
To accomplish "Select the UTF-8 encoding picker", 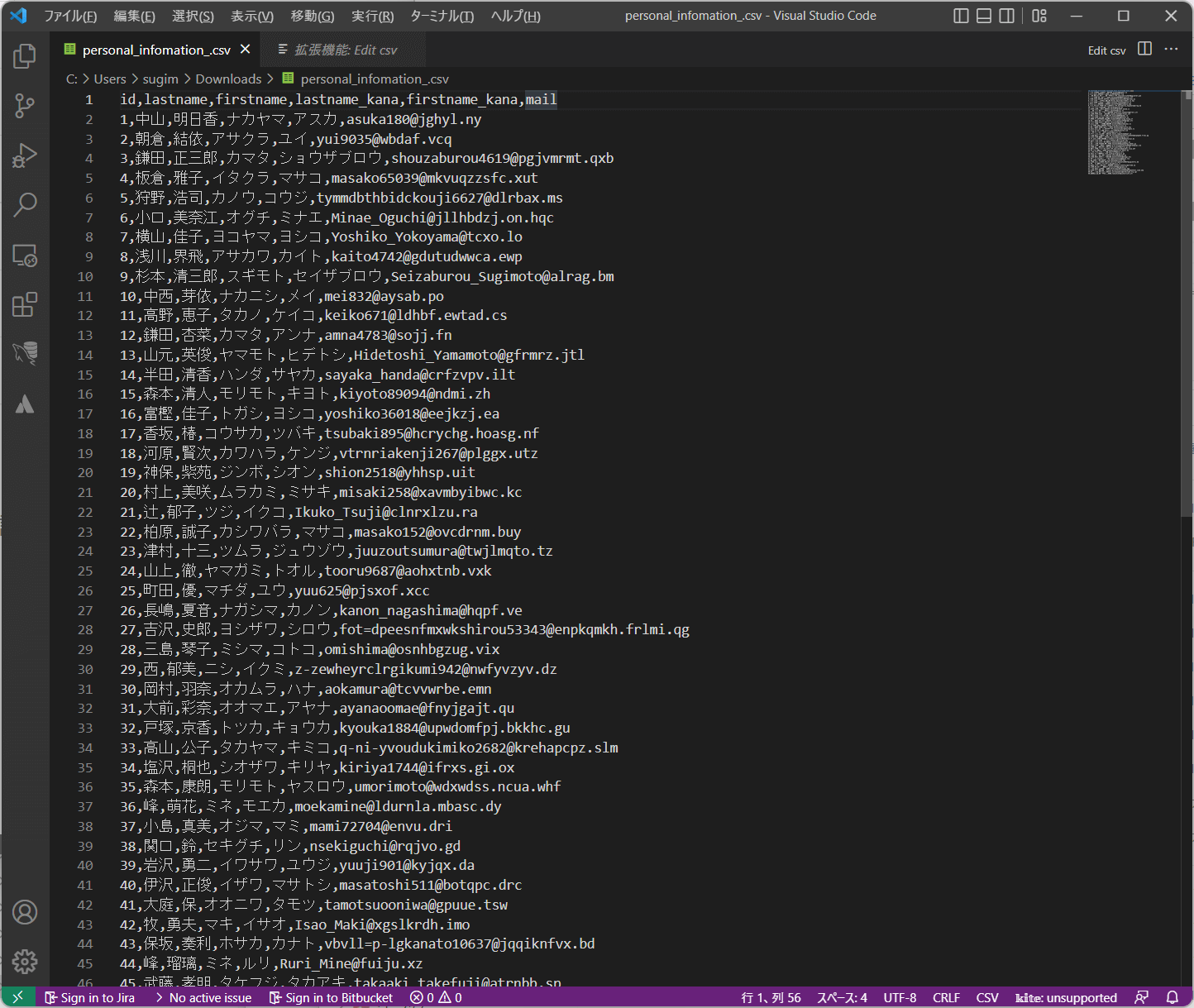I will click(x=900, y=997).
